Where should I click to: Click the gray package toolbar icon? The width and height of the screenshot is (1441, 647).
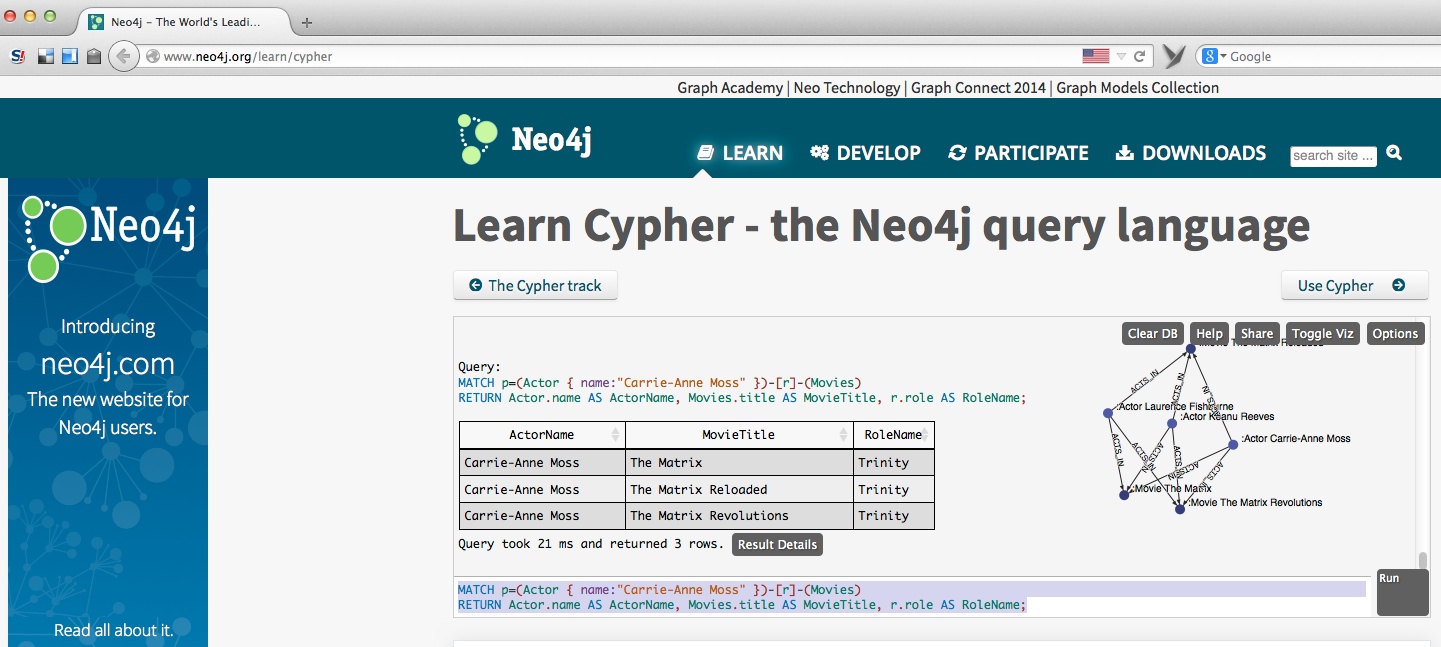[x=94, y=57]
